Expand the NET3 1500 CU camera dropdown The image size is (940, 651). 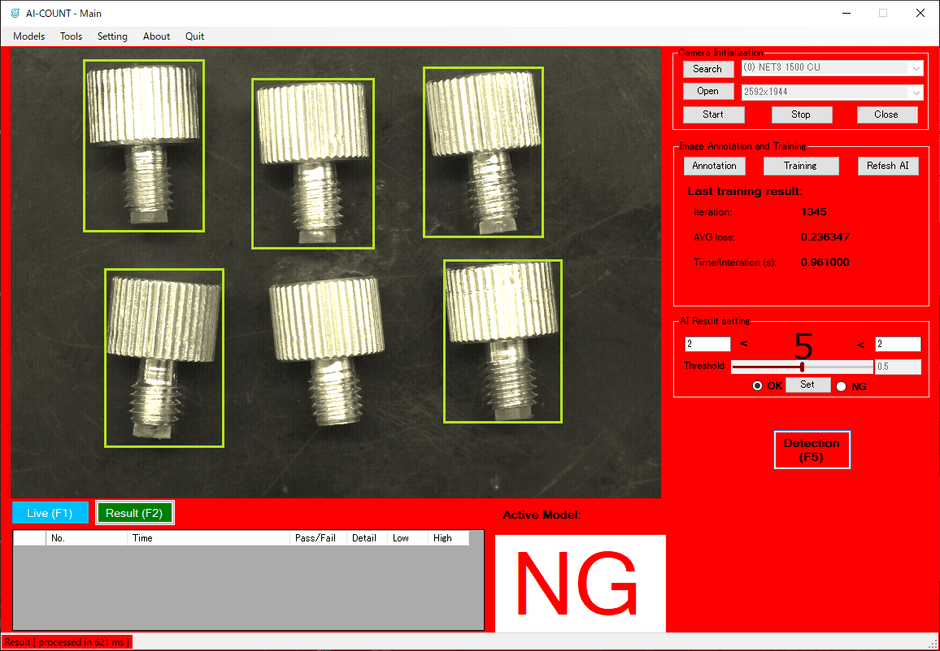click(x=916, y=69)
